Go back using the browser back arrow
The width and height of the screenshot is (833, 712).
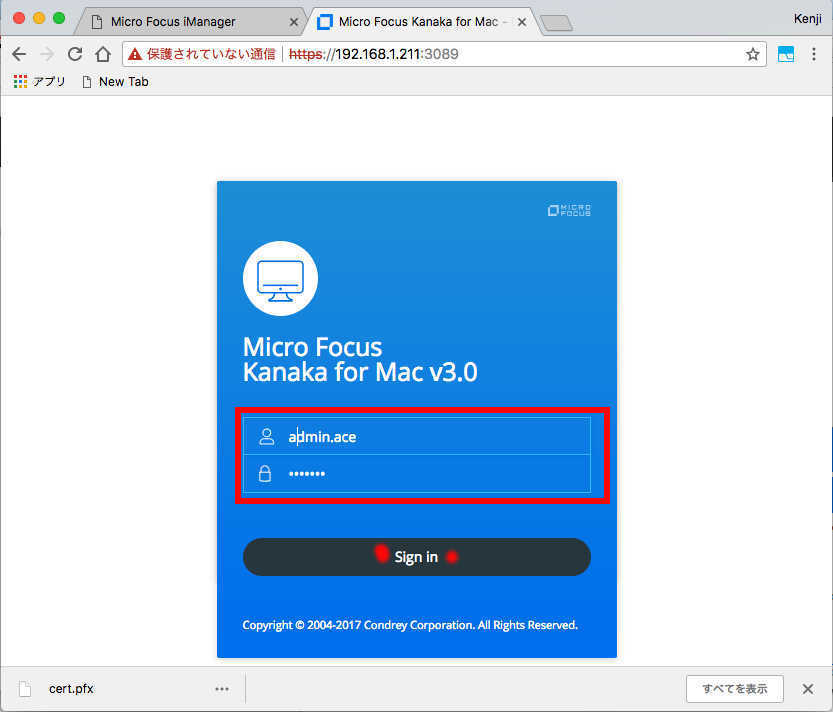[x=19, y=54]
